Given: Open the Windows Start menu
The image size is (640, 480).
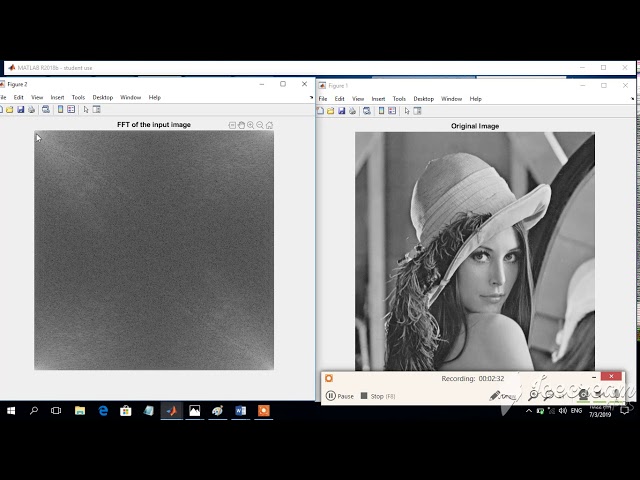Looking at the screenshot, I should click(x=11, y=411).
